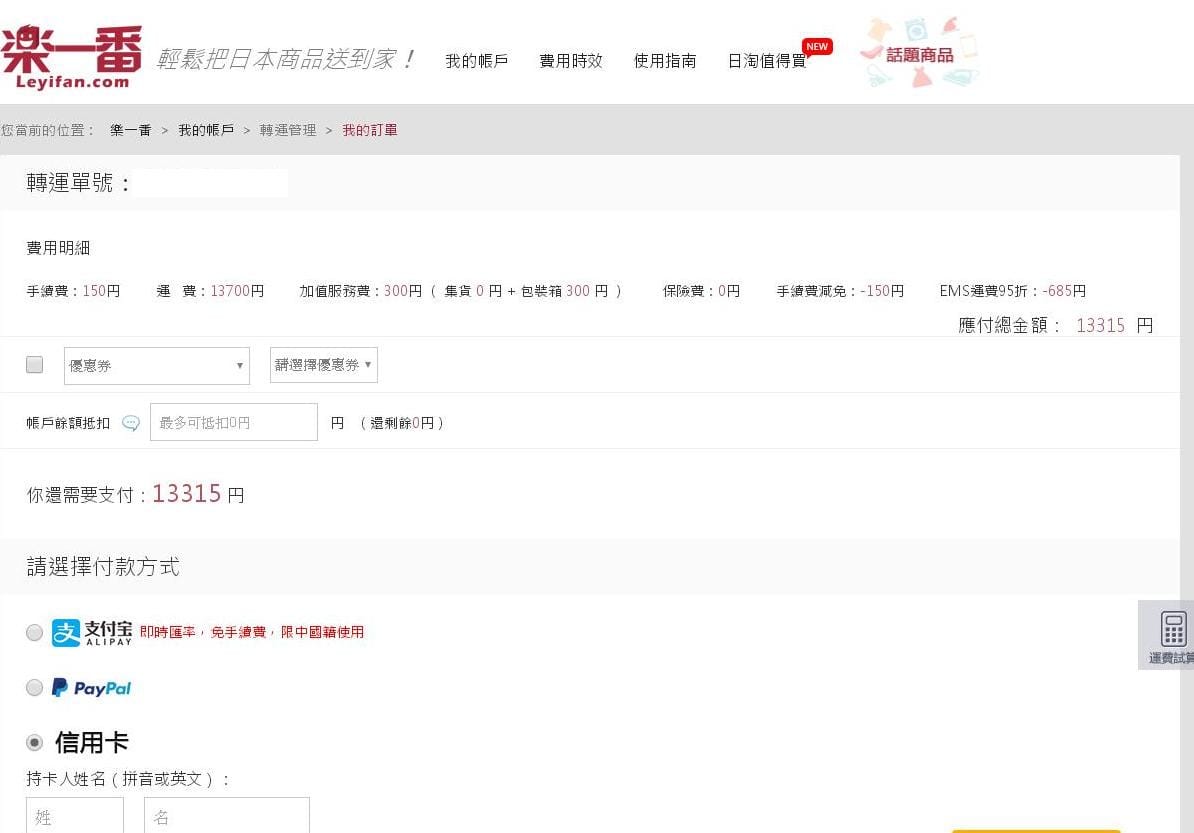Enable the coupon checkbox
Image resolution: width=1194 pixels, height=833 pixels.
point(34,364)
